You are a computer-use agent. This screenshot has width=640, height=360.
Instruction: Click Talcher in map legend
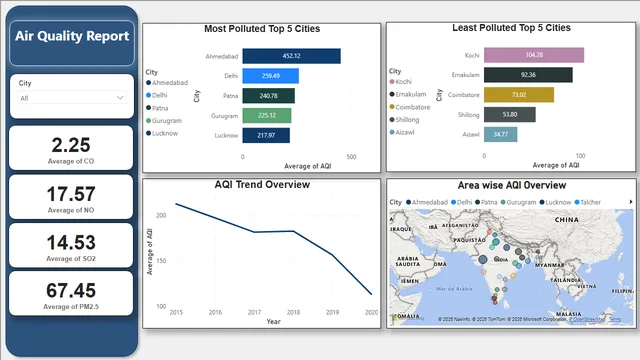coord(588,202)
